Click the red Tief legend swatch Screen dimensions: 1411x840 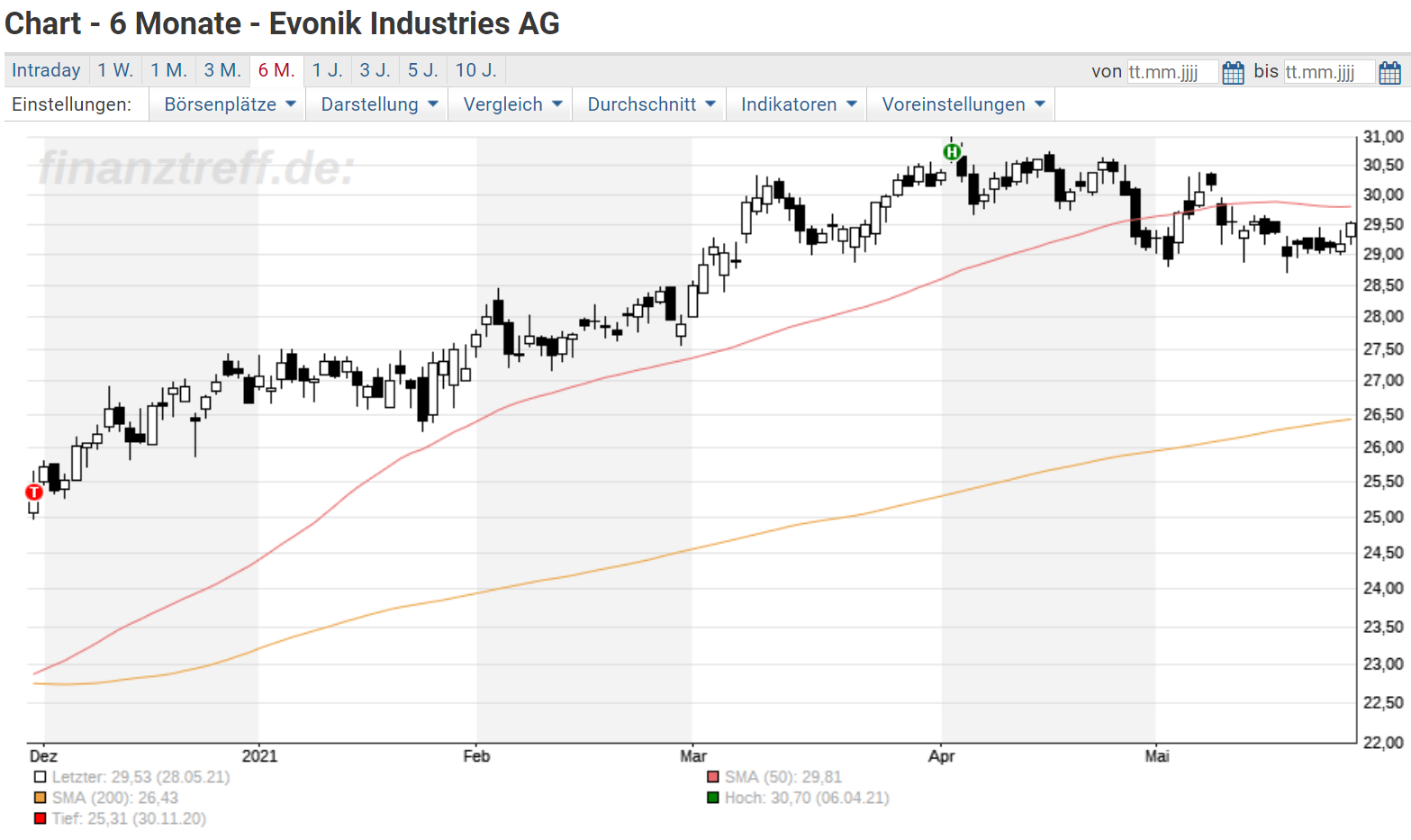click(40, 818)
